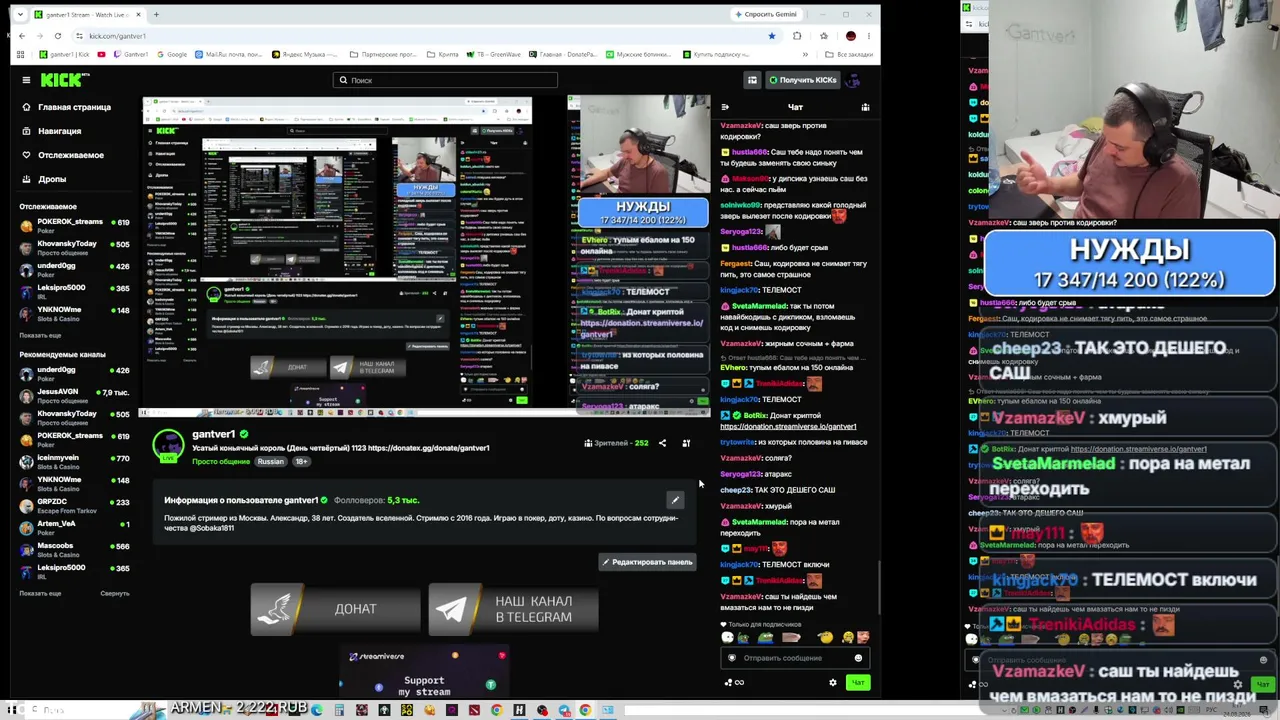Open the Партнерские прог... bookmarks folder
The image size is (1280, 720).
pyautogui.click(x=383, y=54)
